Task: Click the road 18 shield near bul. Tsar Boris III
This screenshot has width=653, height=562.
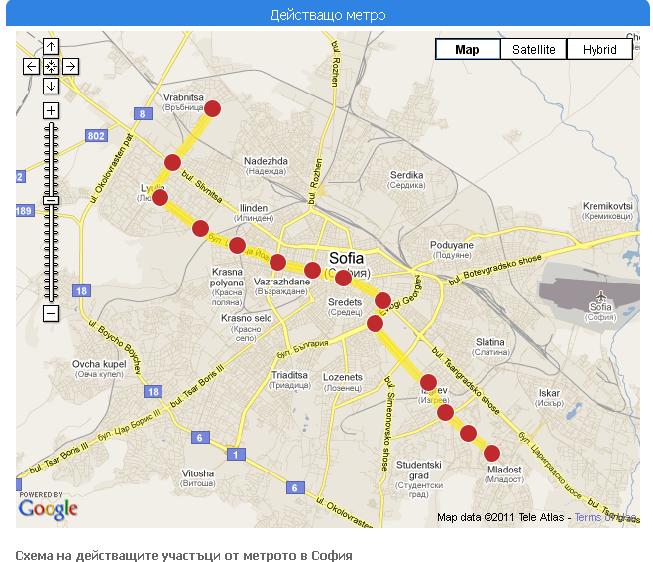Action: pyautogui.click(x=153, y=392)
